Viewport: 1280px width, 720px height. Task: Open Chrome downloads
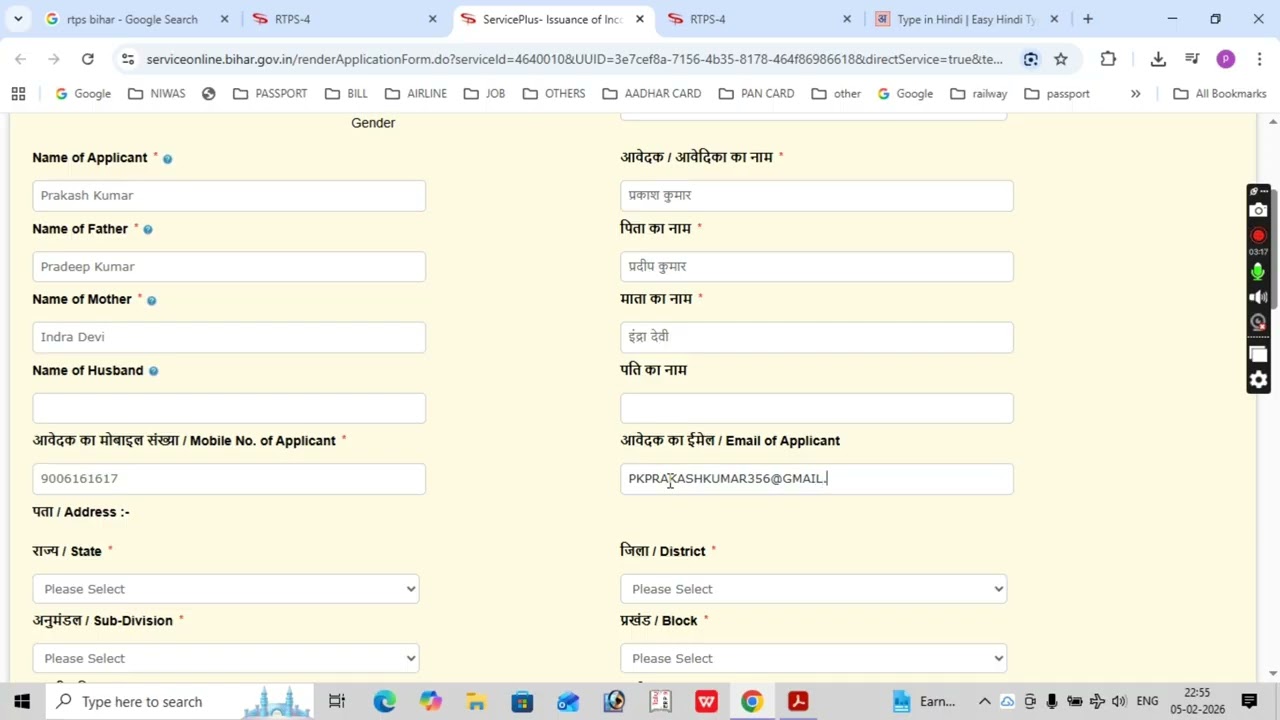(x=1158, y=59)
